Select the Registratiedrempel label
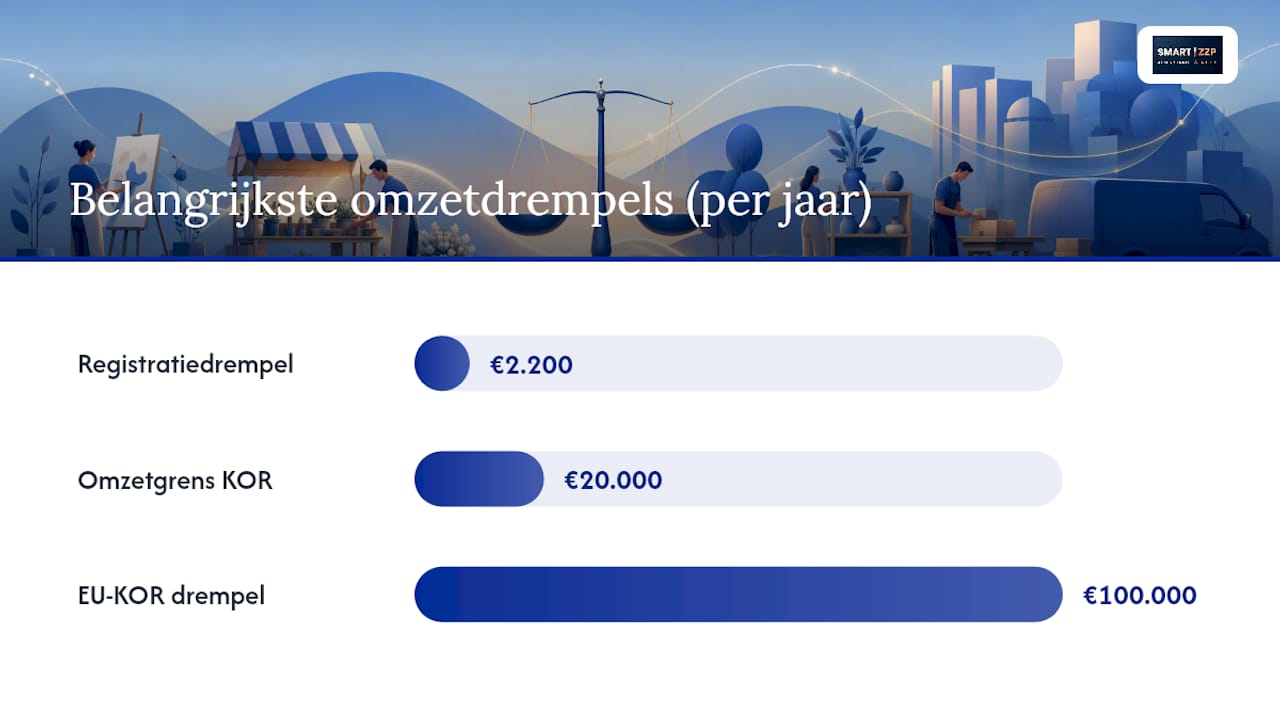The image size is (1280, 720). pyautogui.click(x=186, y=364)
